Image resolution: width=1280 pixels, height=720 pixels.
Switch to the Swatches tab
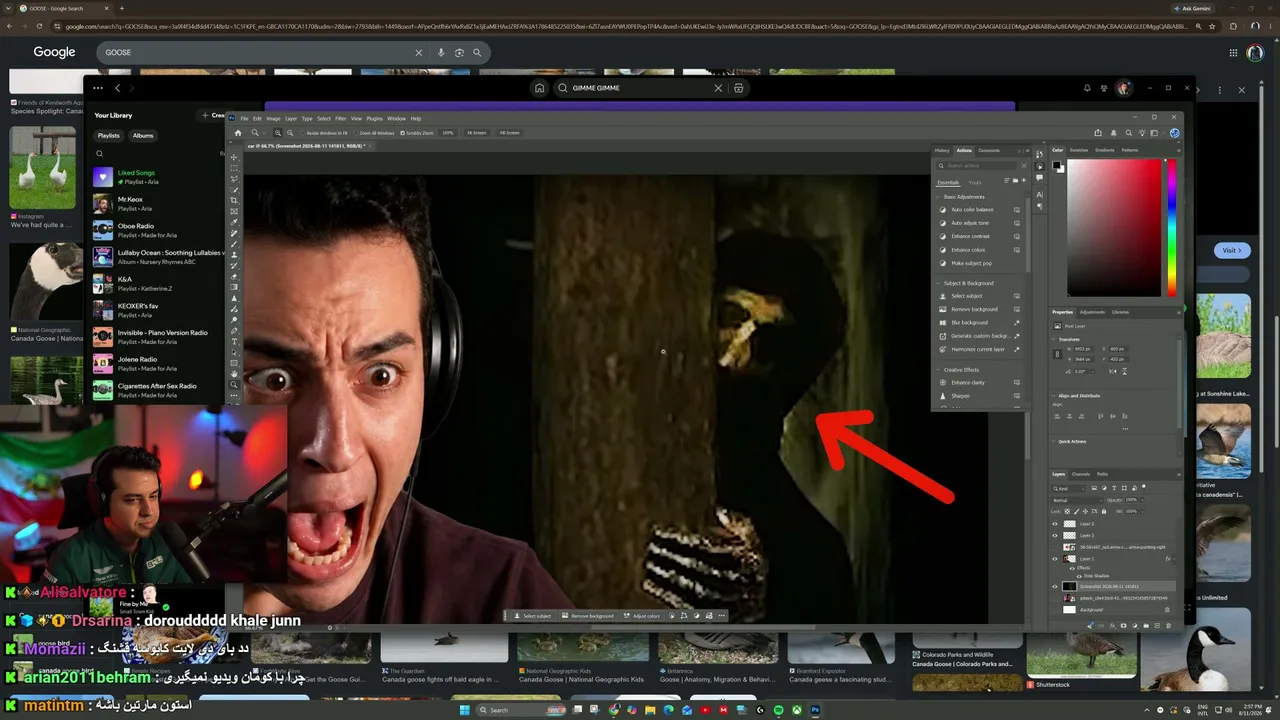point(1079,150)
